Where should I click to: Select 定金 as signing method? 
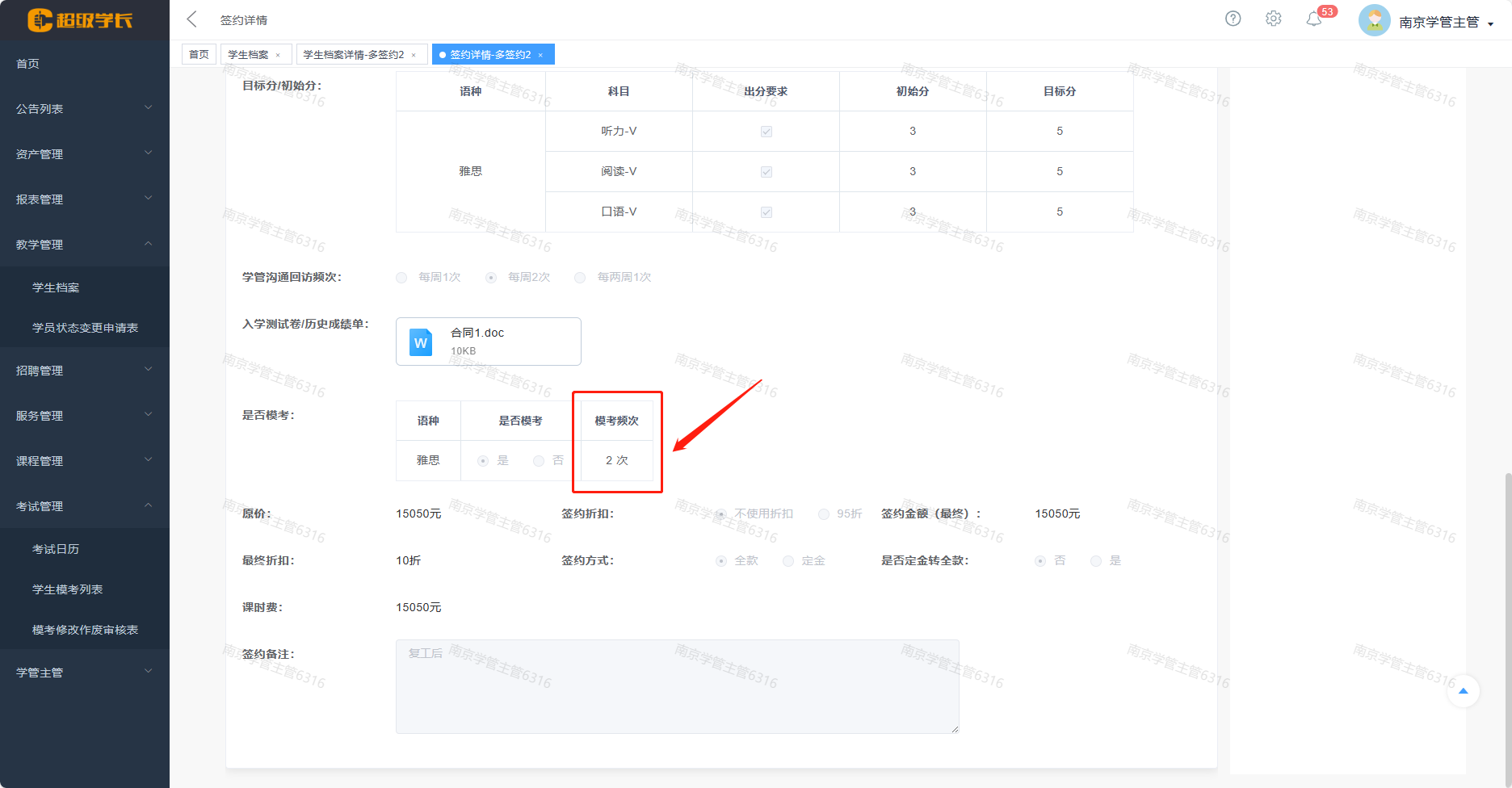(x=788, y=561)
